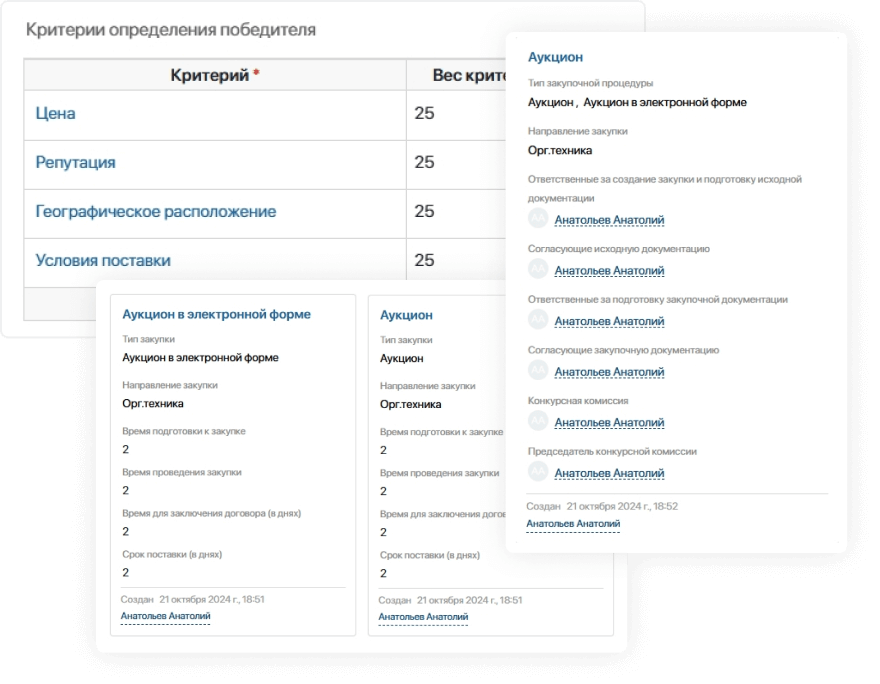Click Анатольев Анатолий in the middle Аукцион card
Screen dimensions: 880x684
421,616
